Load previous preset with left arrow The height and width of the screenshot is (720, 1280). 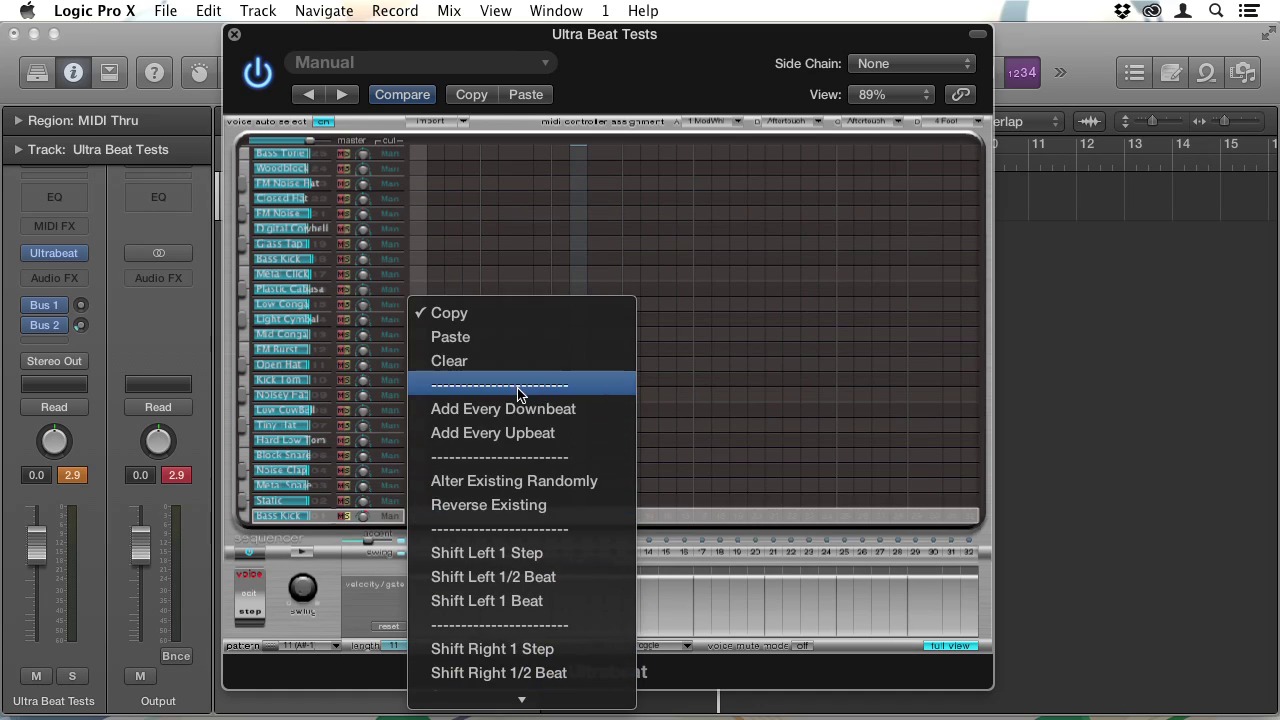[x=309, y=94]
